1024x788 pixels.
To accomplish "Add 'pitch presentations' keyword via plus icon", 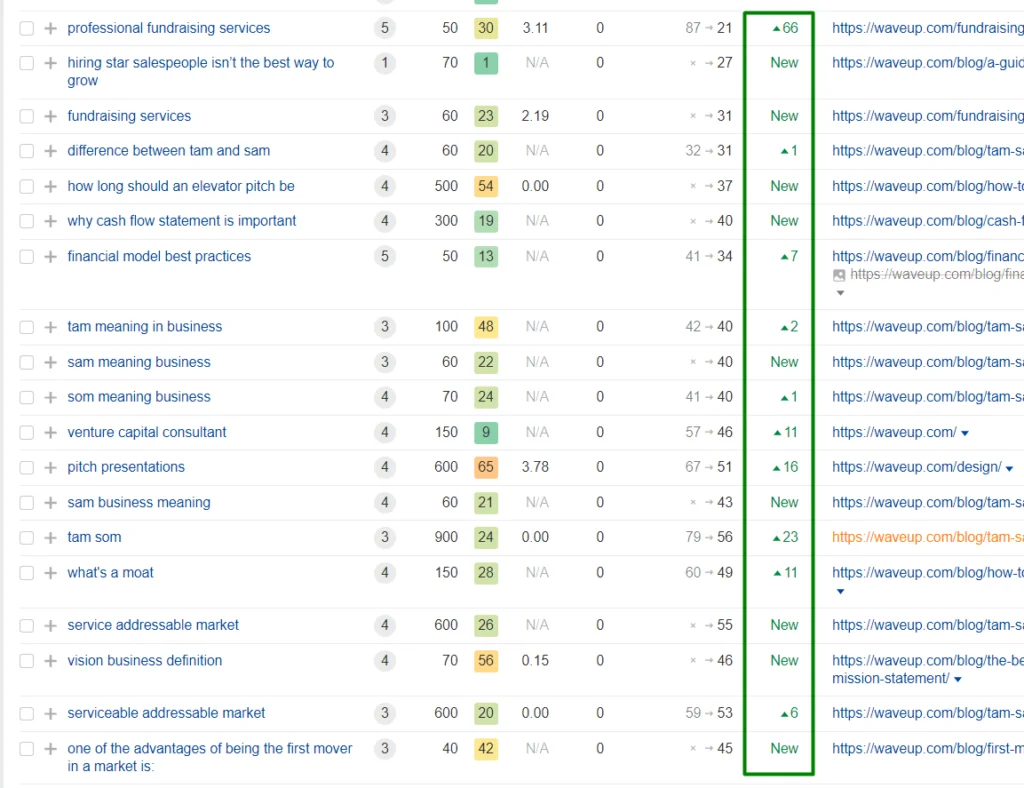I will pos(50,467).
